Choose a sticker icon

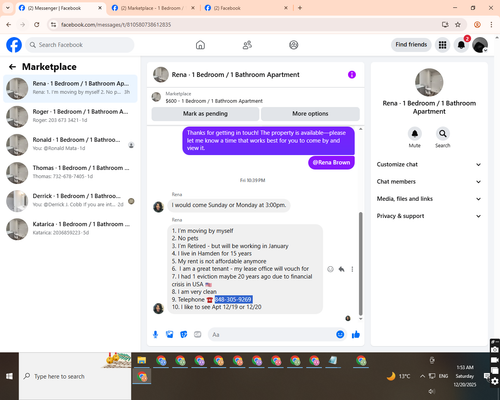184,334
